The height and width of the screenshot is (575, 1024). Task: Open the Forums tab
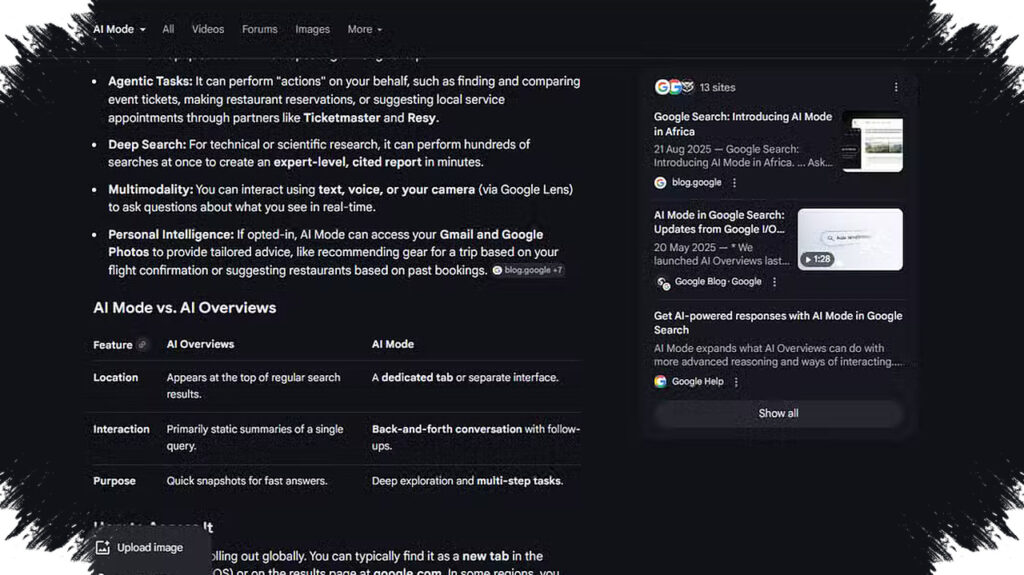pyautogui.click(x=259, y=29)
